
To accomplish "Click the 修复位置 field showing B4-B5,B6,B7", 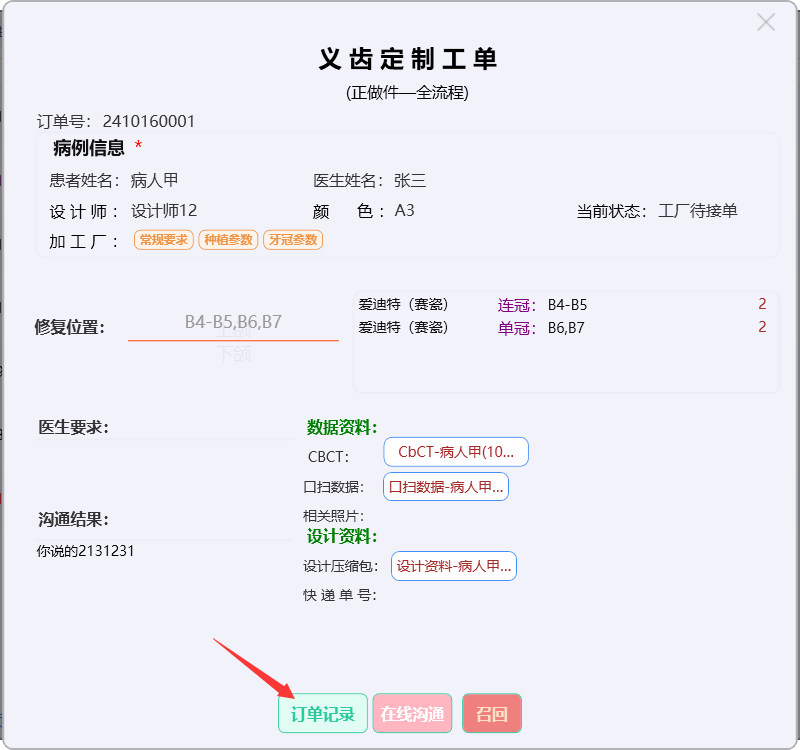I will pos(233,322).
